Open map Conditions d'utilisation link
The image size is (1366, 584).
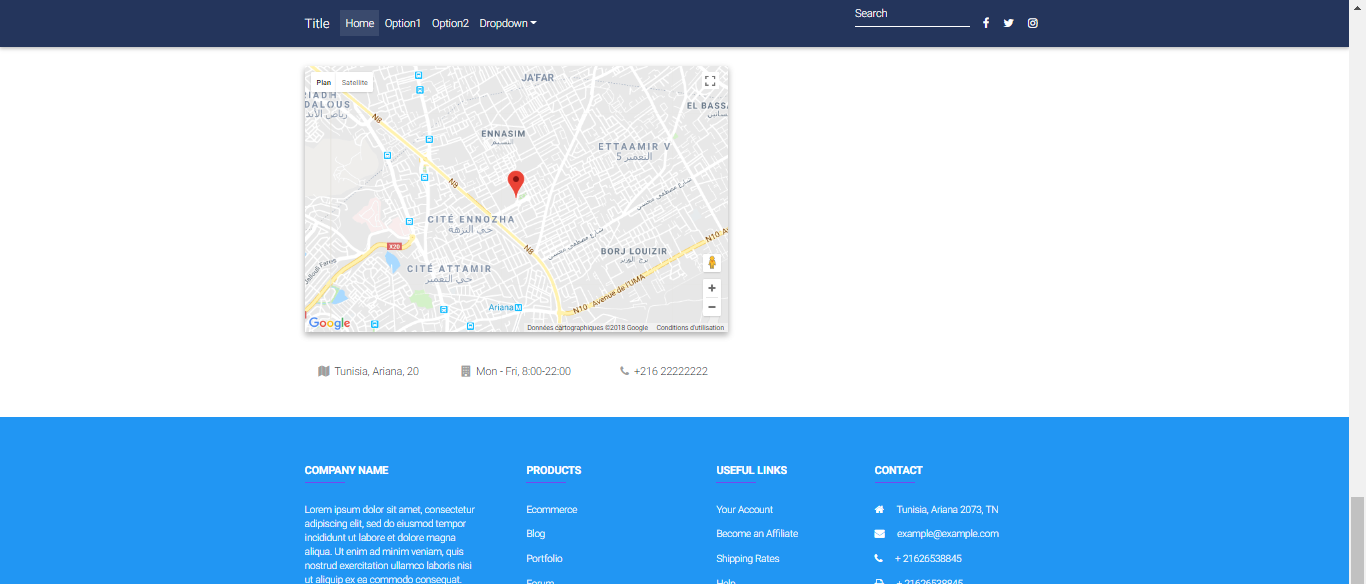tap(690, 328)
